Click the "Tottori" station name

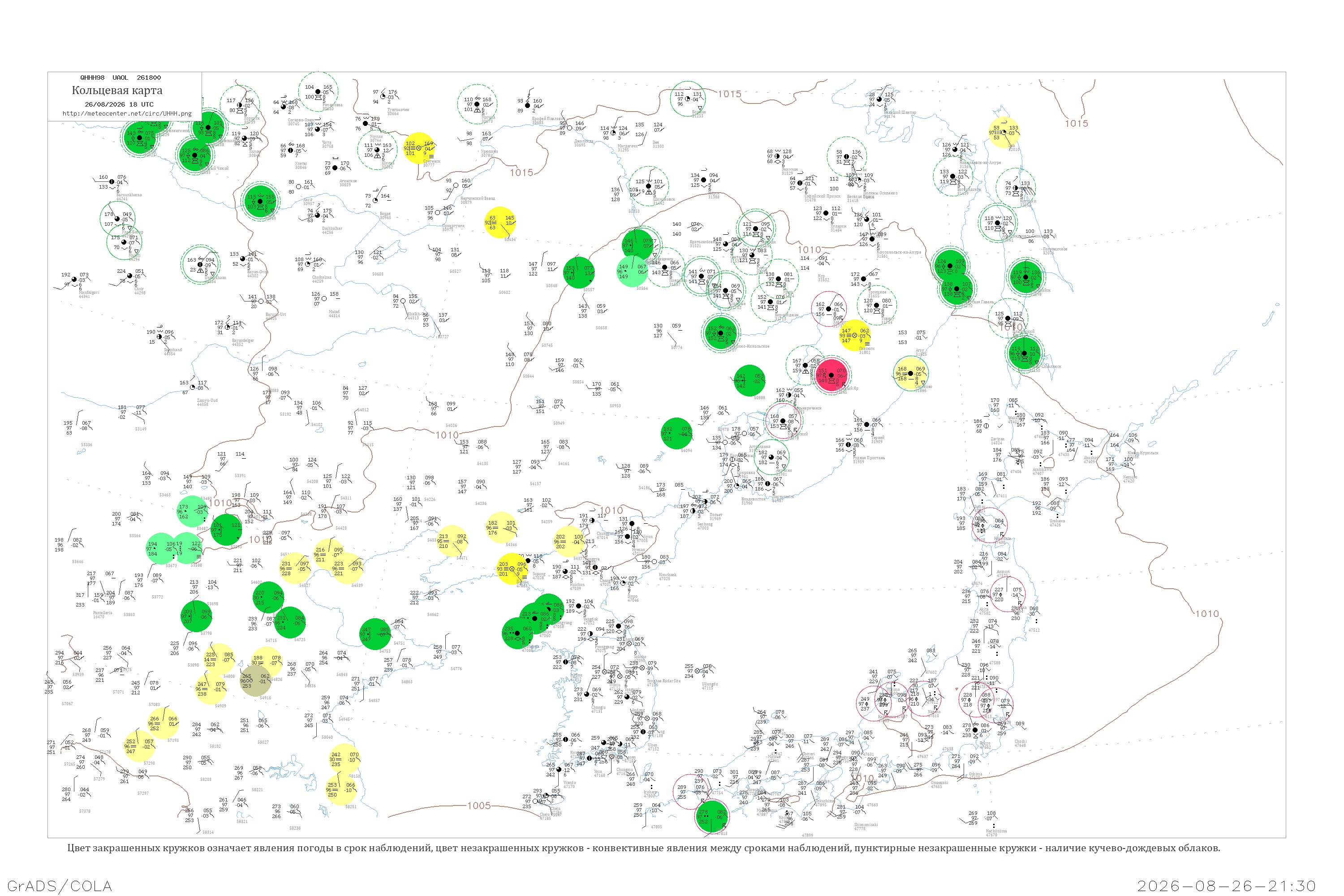tap(809, 754)
